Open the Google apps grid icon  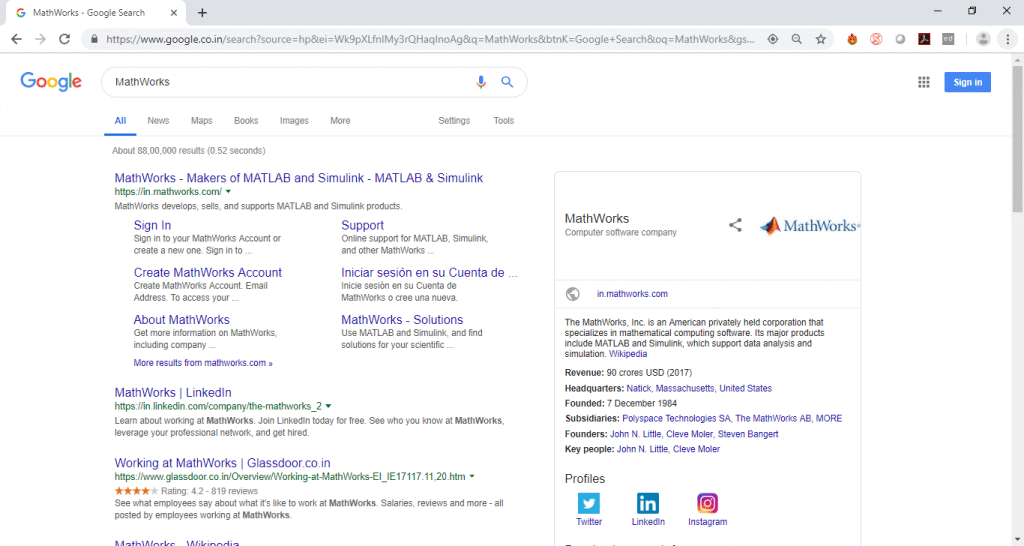point(923,82)
